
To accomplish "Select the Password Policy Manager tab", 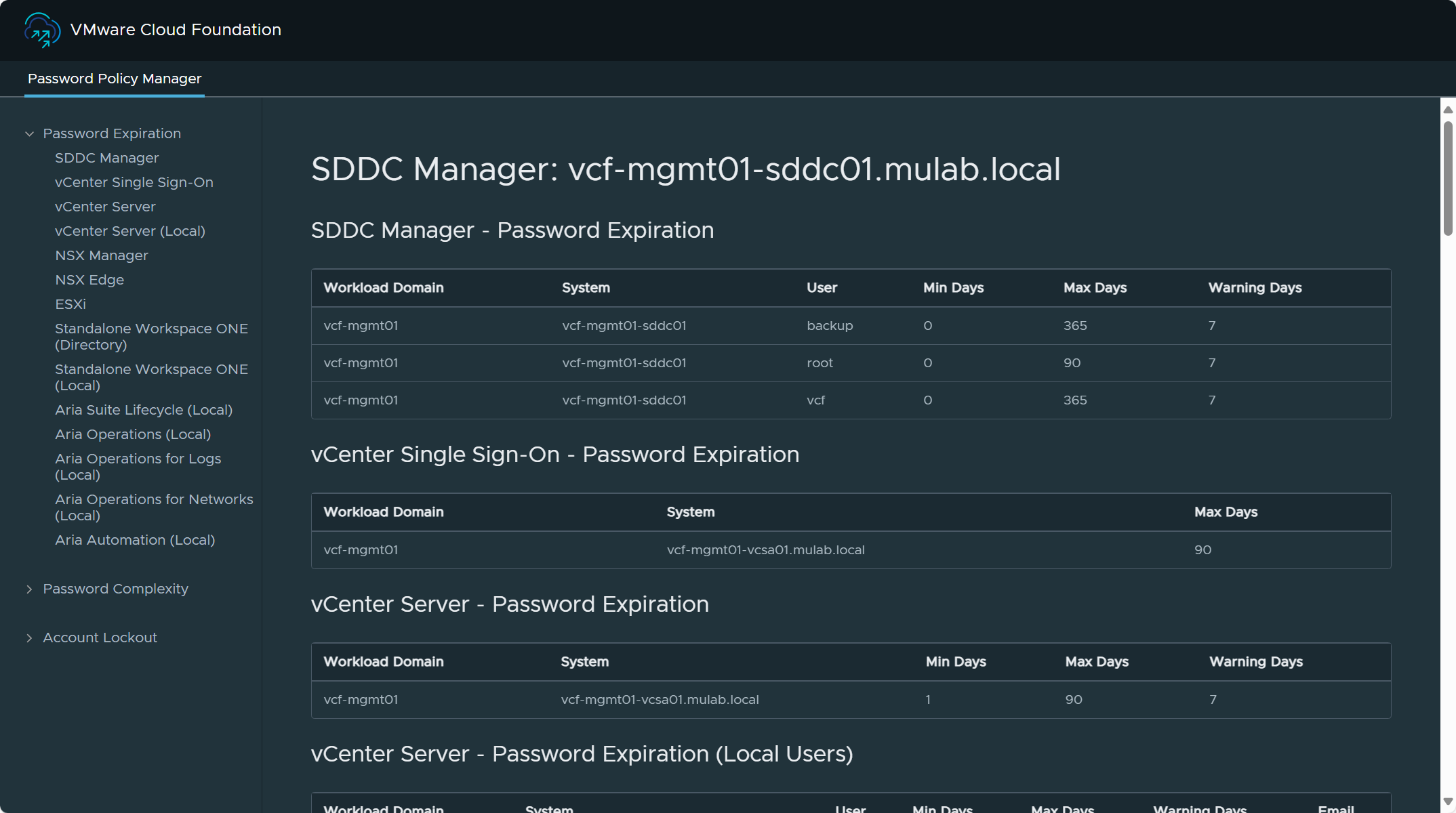I will [x=115, y=79].
